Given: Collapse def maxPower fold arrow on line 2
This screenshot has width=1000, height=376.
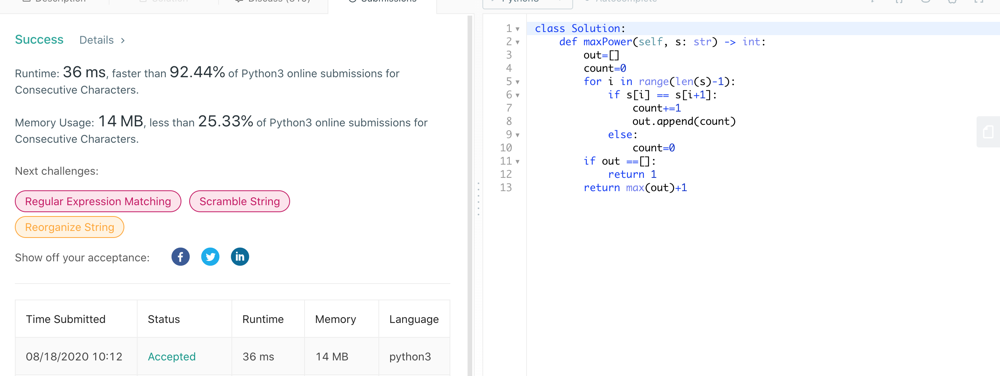Looking at the screenshot, I should coord(517,42).
